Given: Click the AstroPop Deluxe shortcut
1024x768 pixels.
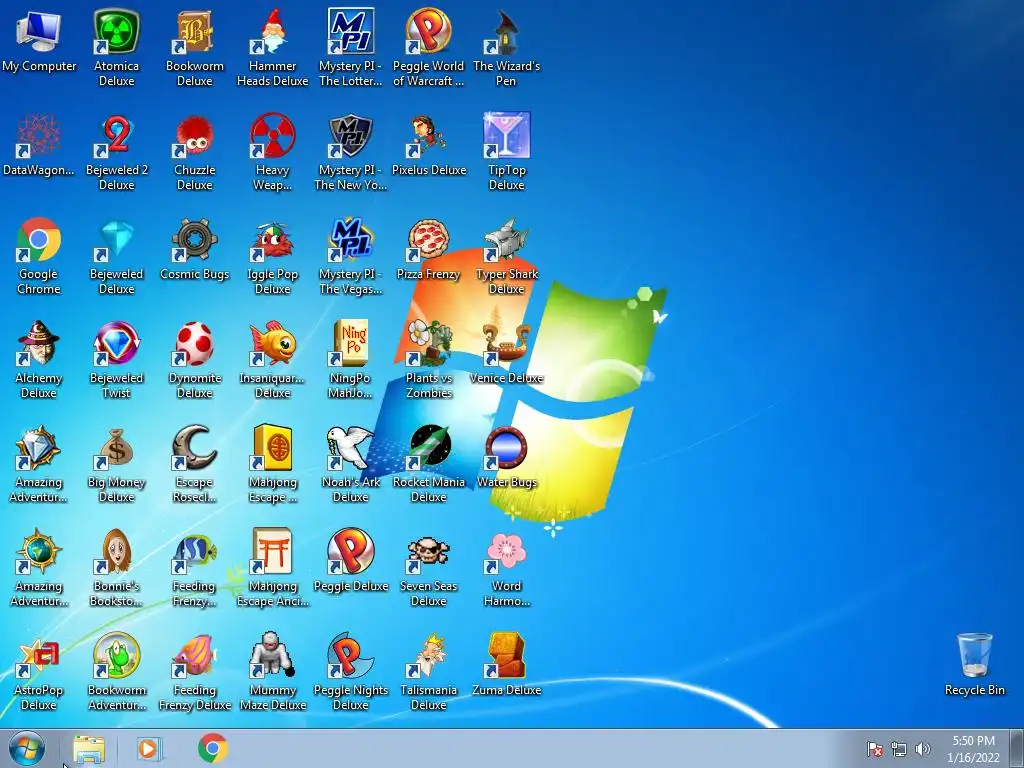Looking at the screenshot, I should 39,656.
